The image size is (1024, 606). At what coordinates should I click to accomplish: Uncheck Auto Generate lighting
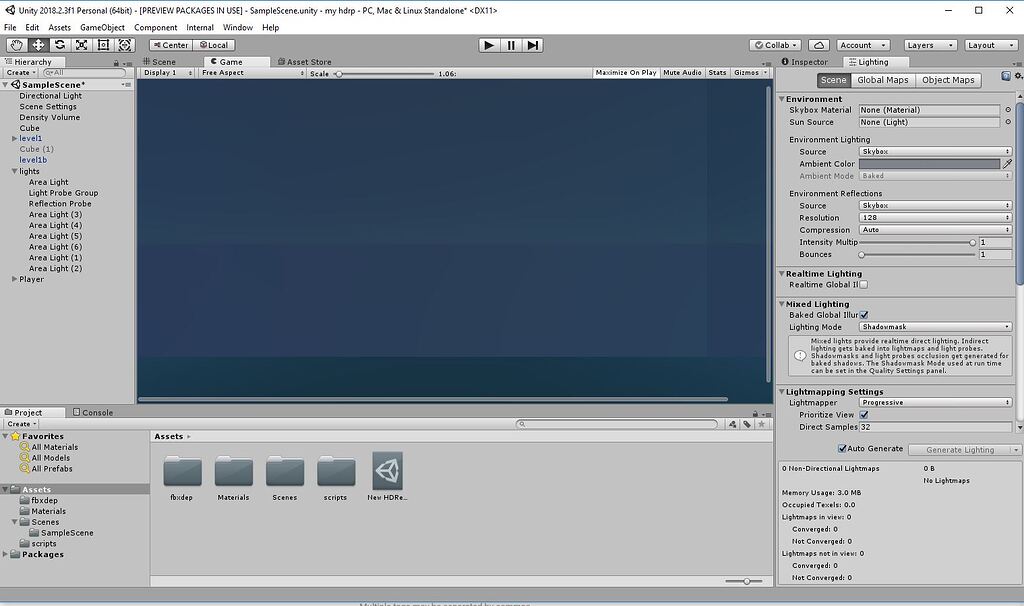[842, 447]
